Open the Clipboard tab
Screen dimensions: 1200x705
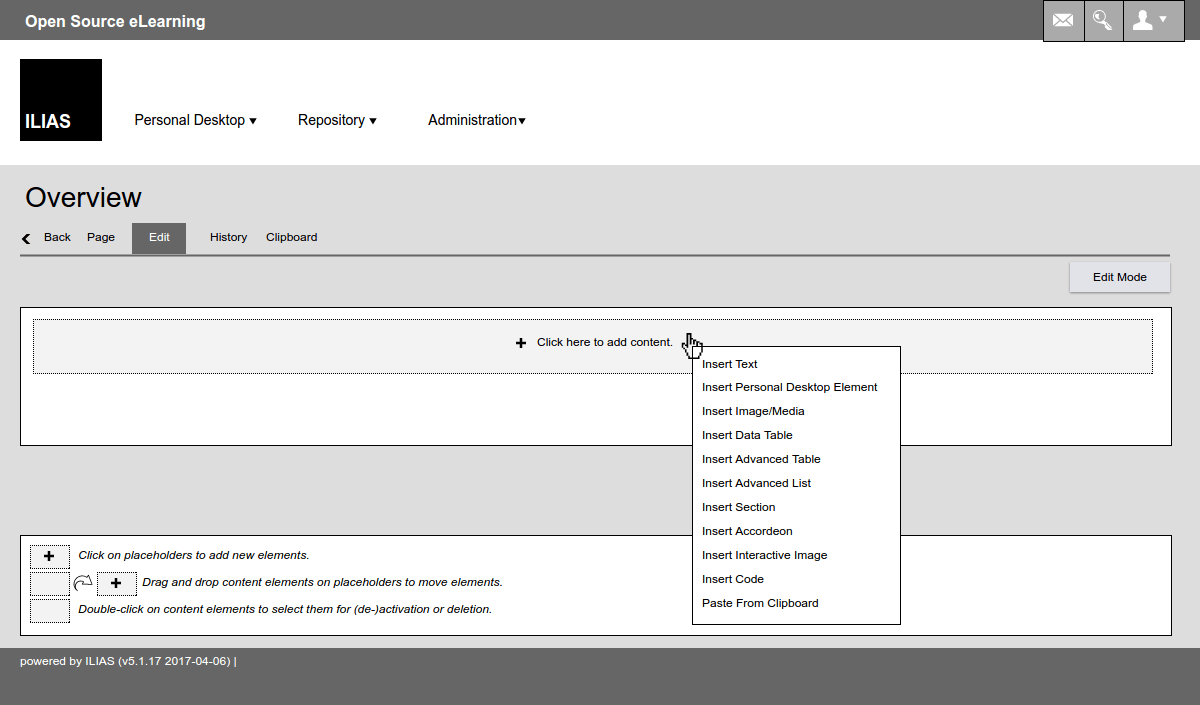click(291, 238)
